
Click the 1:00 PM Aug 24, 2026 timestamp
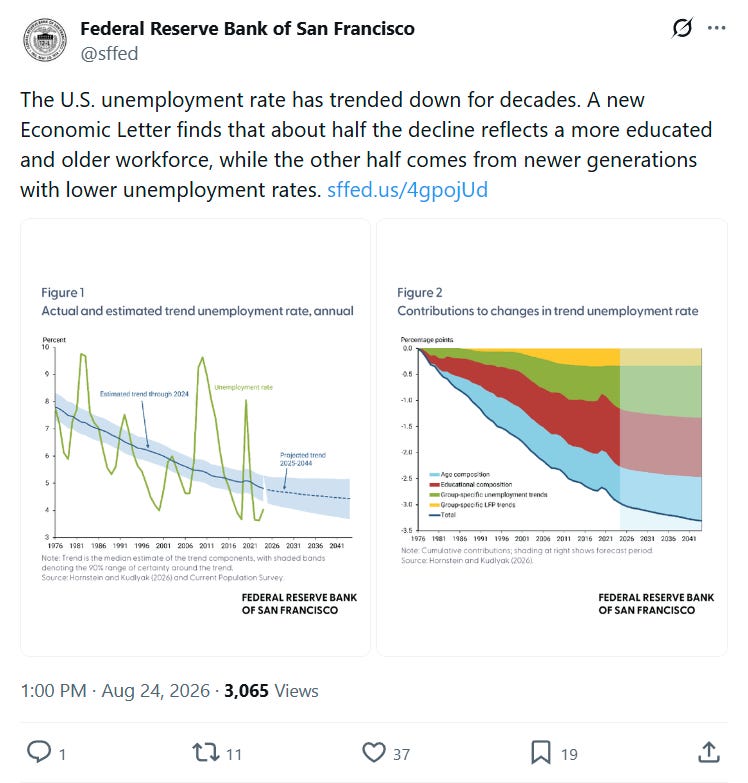115,691
